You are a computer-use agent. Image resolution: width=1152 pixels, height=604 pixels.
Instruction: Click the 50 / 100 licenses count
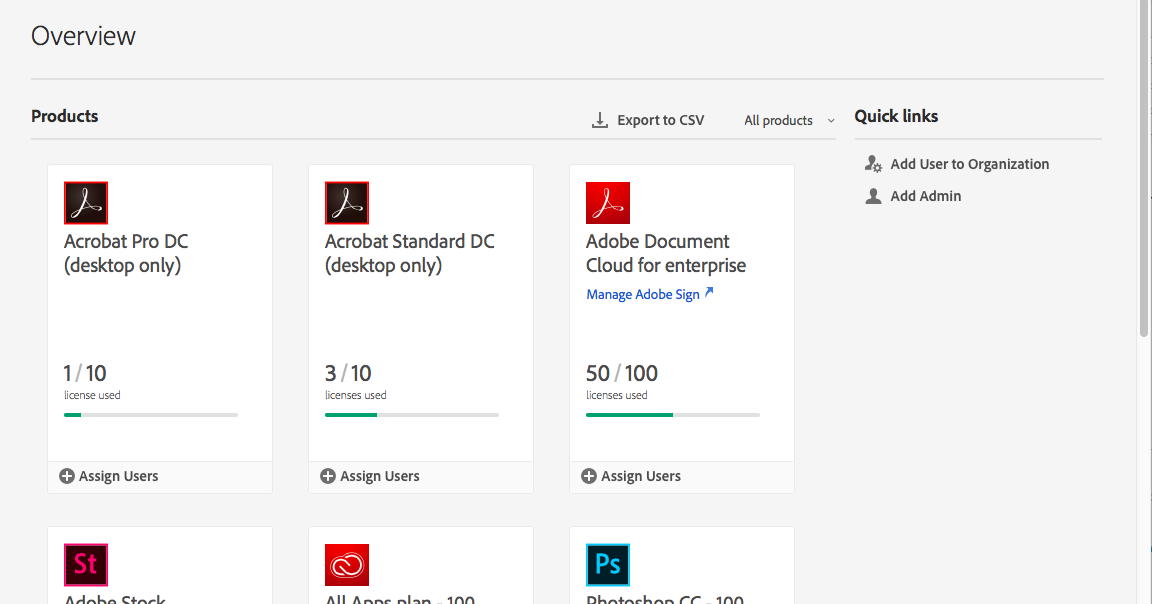[622, 373]
